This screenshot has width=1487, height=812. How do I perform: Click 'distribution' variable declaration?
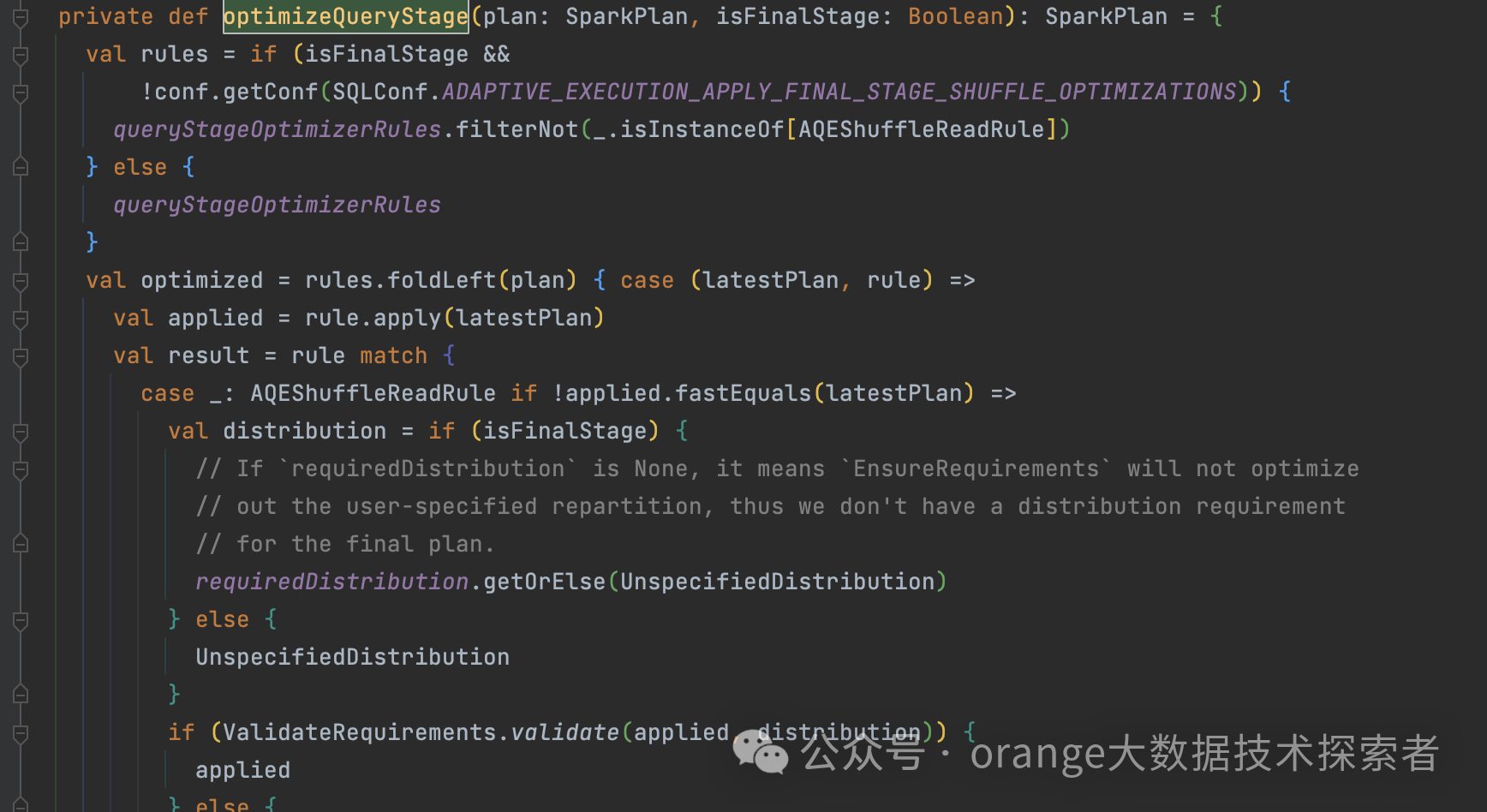[305, 431]
